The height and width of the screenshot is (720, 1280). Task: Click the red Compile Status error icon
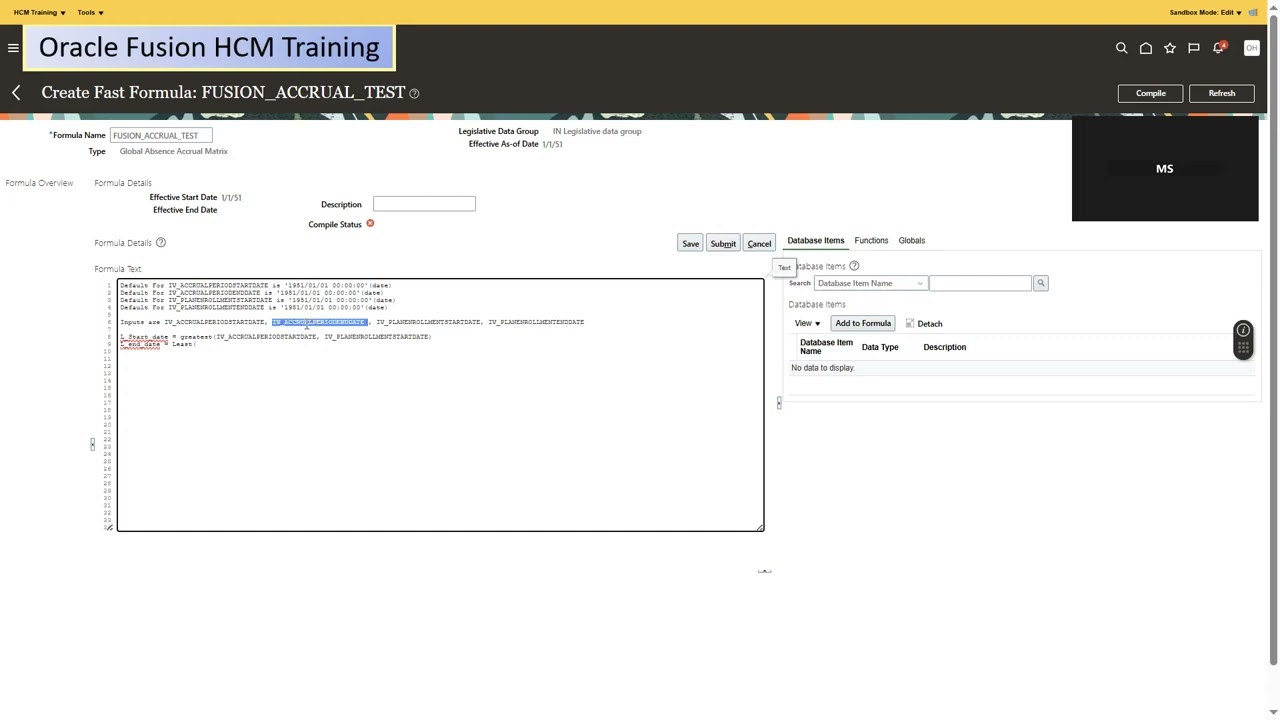[370, 224]
